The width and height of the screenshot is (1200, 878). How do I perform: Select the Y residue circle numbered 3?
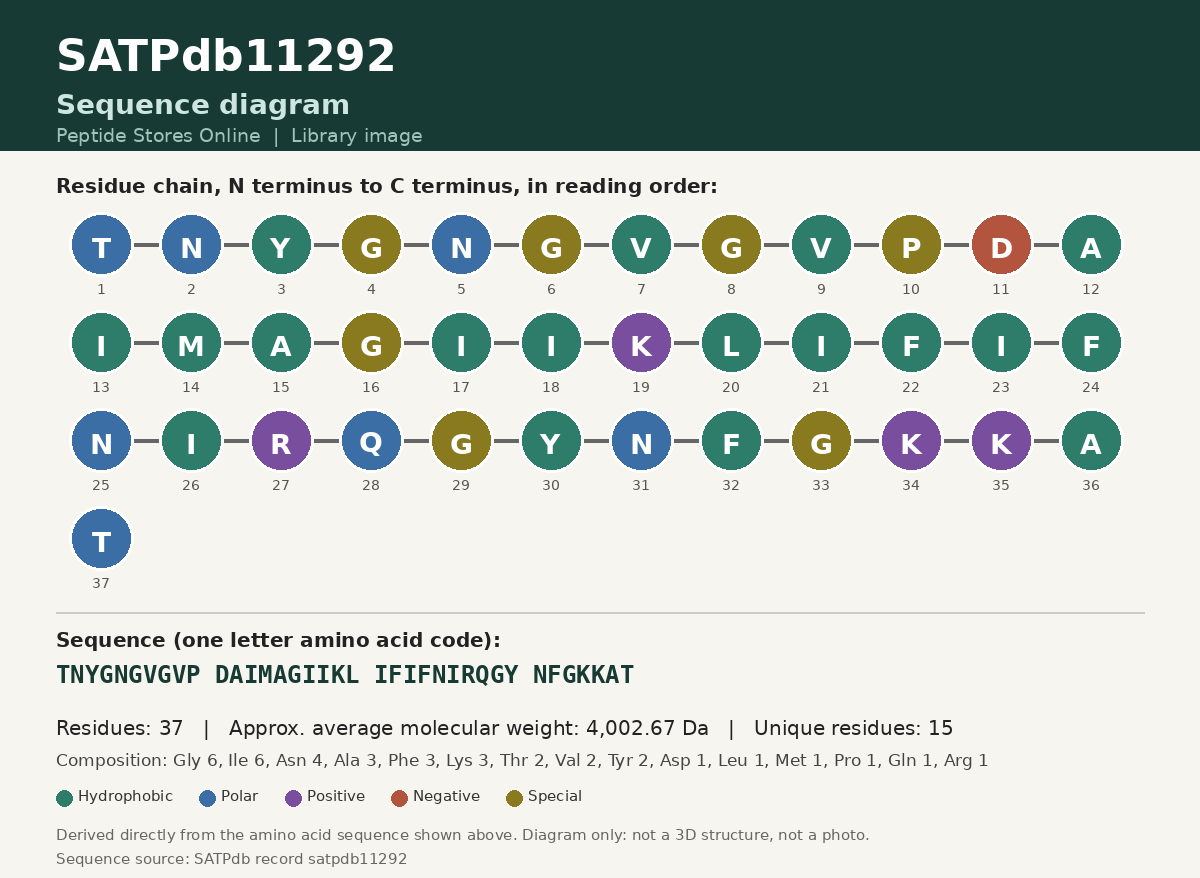(281, 245)
